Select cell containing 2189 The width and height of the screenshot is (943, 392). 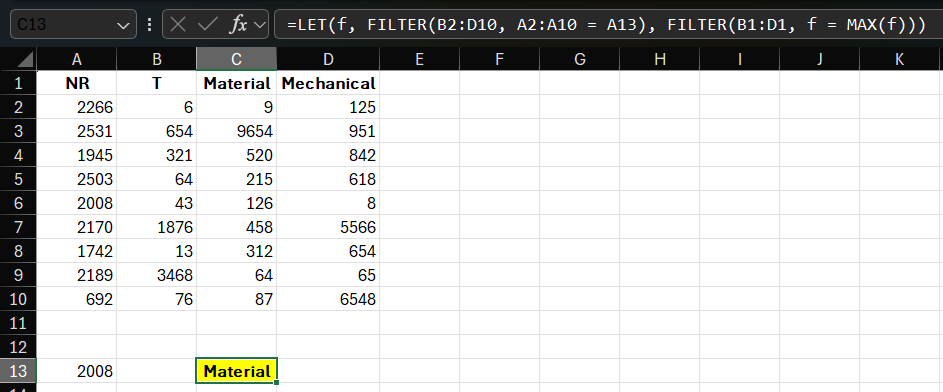click(76, 275)
